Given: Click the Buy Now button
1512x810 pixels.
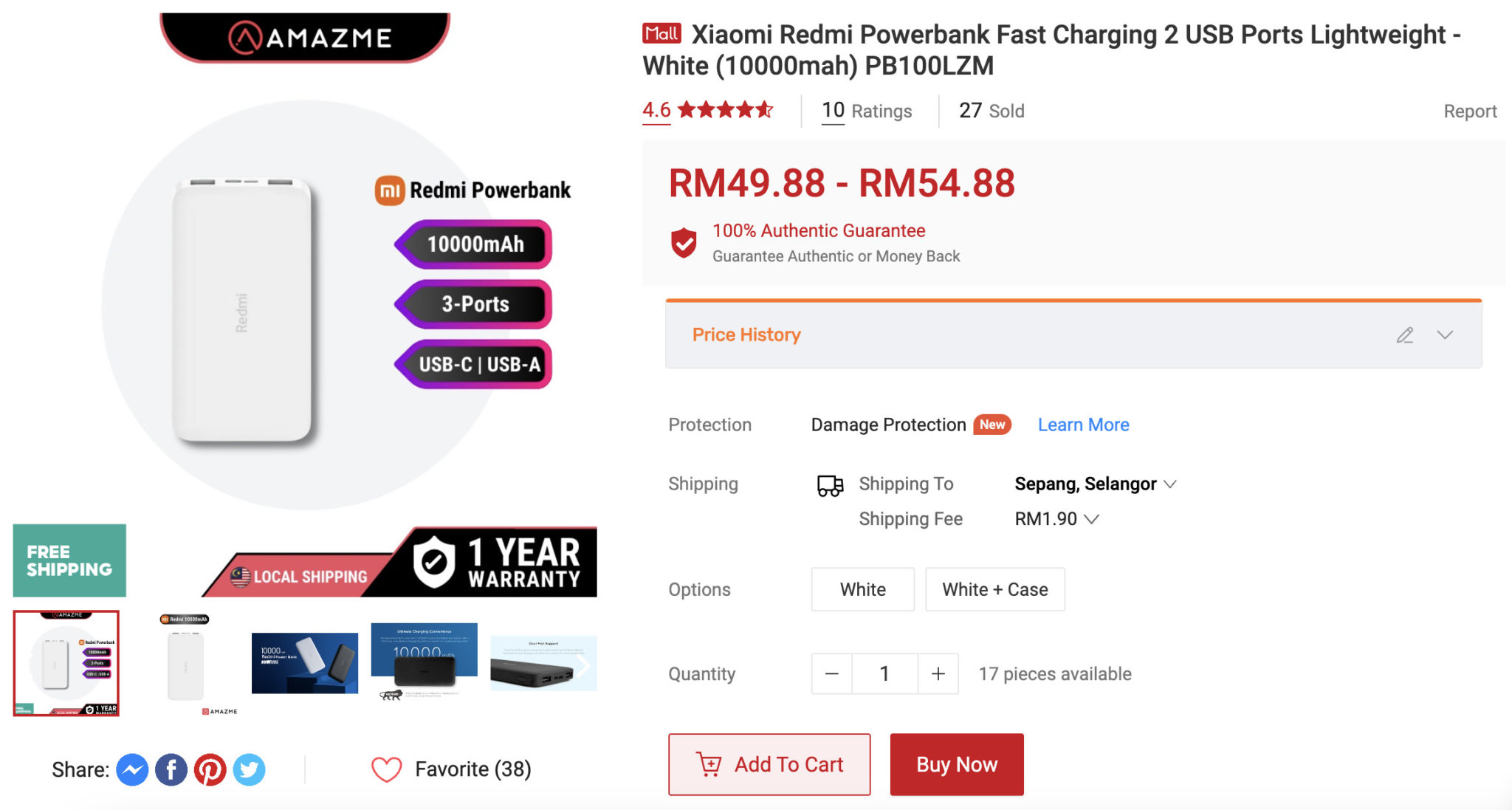Looking at the screenshot, I should point(957,764).
